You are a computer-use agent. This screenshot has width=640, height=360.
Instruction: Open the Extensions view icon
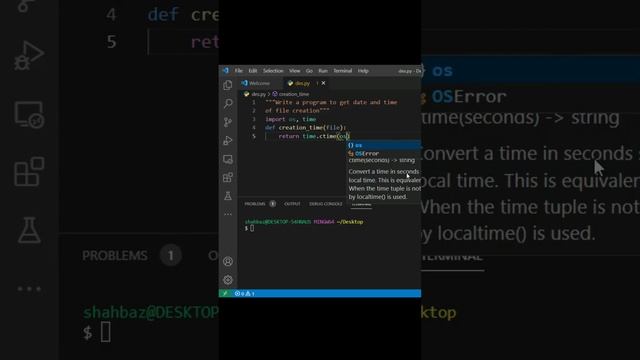click(228, 178)
